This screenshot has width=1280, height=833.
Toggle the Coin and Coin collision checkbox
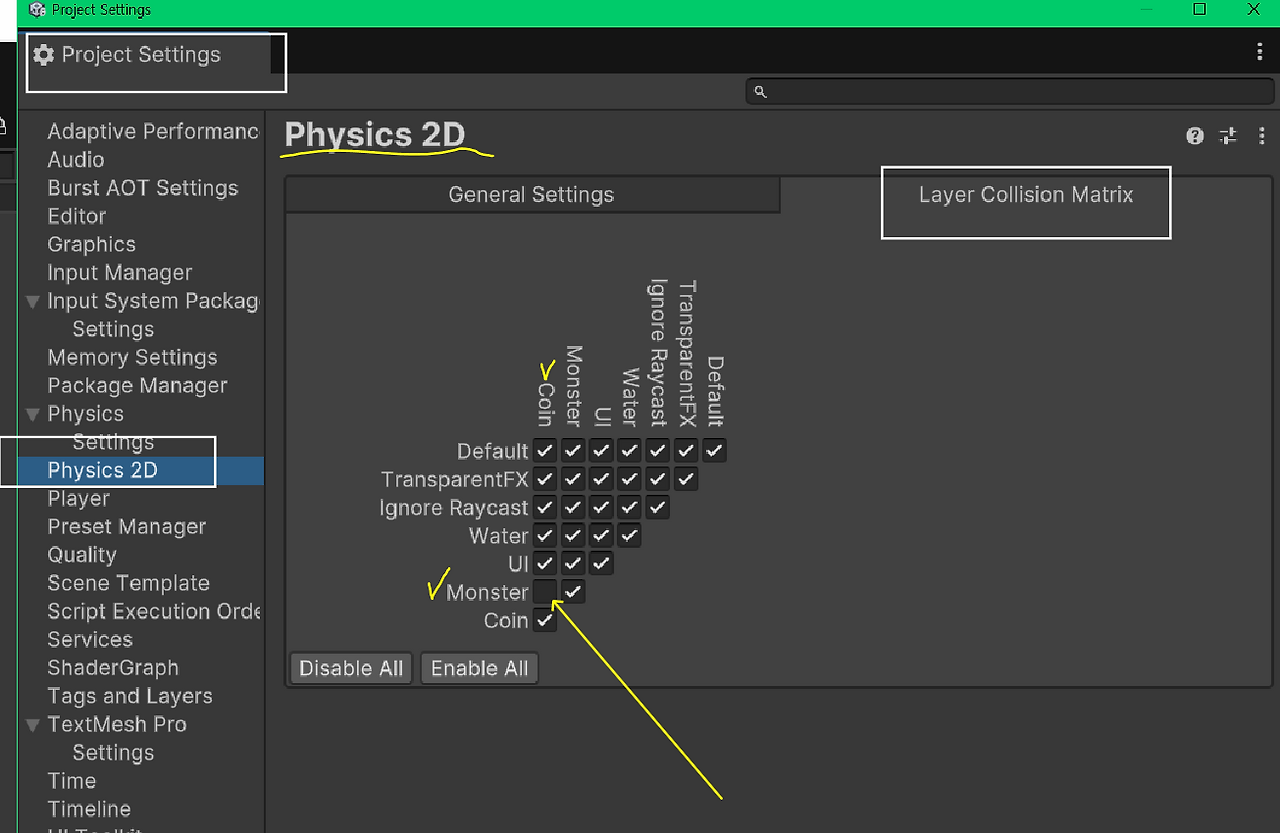[544, 620]
